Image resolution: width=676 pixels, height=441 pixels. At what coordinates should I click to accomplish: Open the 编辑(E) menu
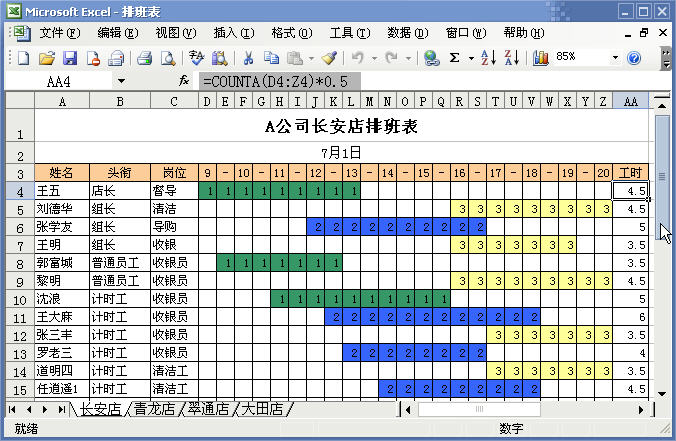117,33
